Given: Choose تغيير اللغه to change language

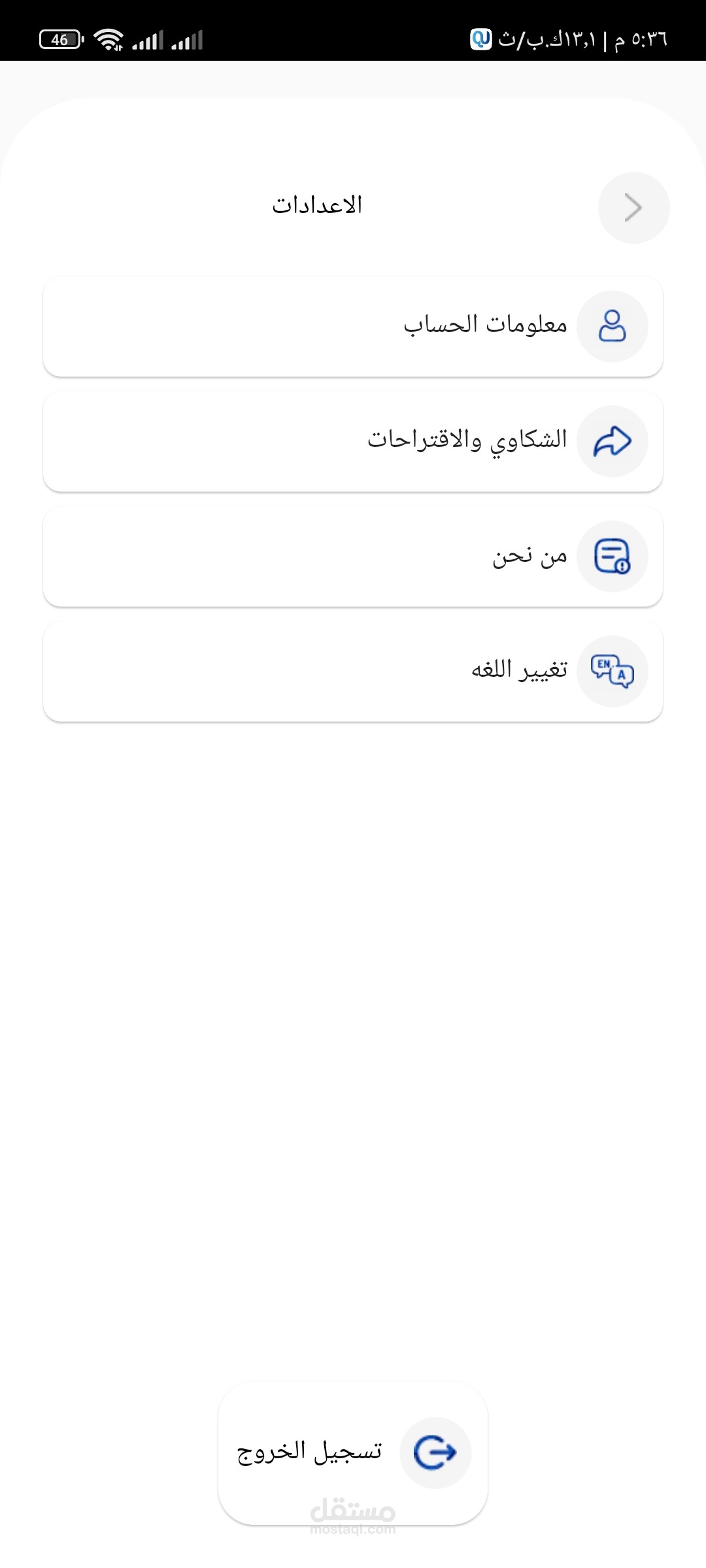Looking at the screenshot, I should tap(519, 671).
